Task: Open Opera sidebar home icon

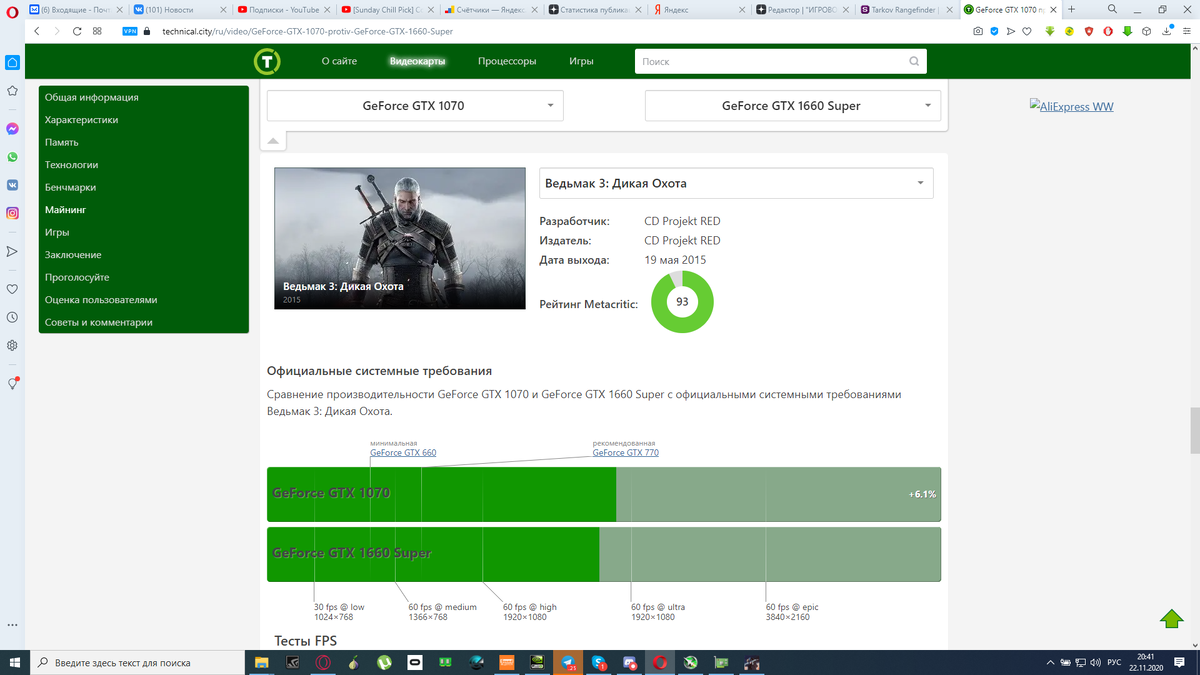Action: coord(12,62)
